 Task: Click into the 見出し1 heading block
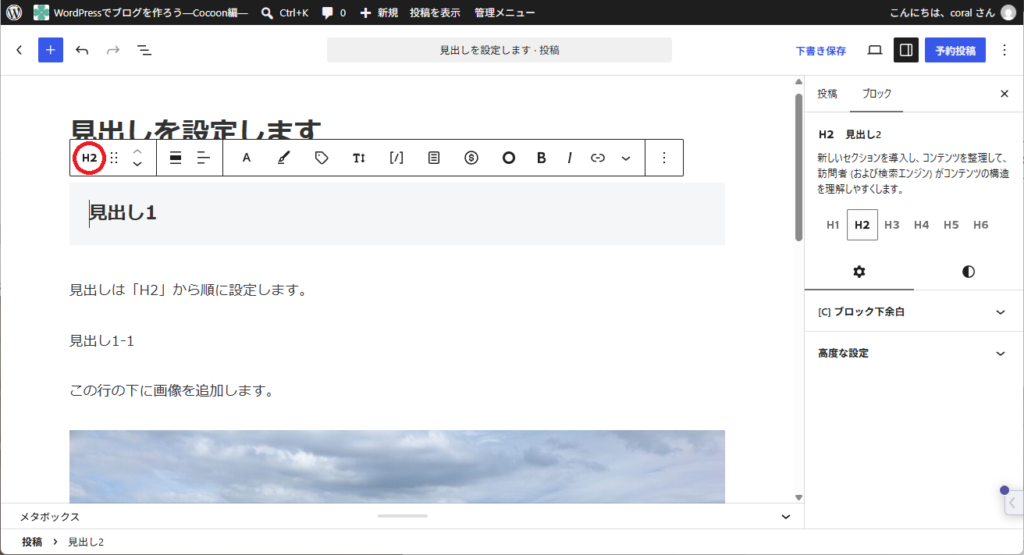pyautogui.click(x=397, y=213)
